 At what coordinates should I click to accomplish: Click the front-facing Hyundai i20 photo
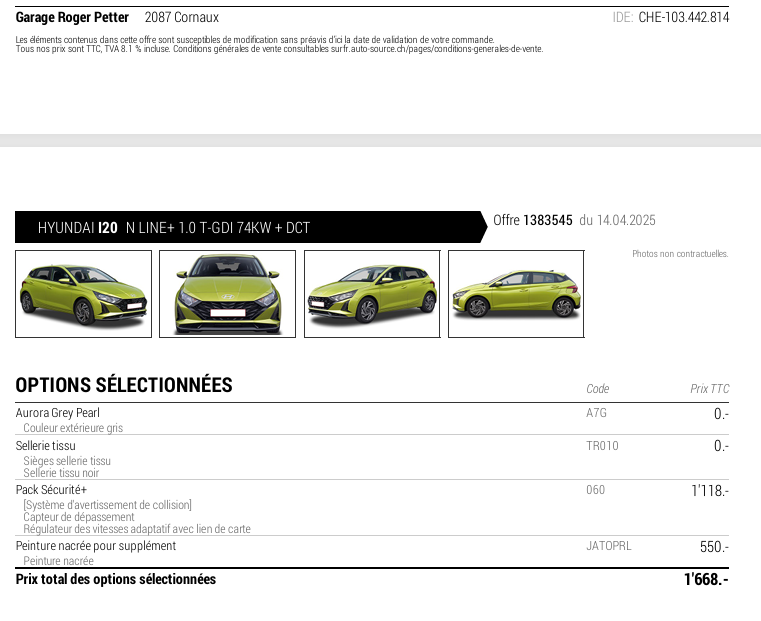(227, 294)
